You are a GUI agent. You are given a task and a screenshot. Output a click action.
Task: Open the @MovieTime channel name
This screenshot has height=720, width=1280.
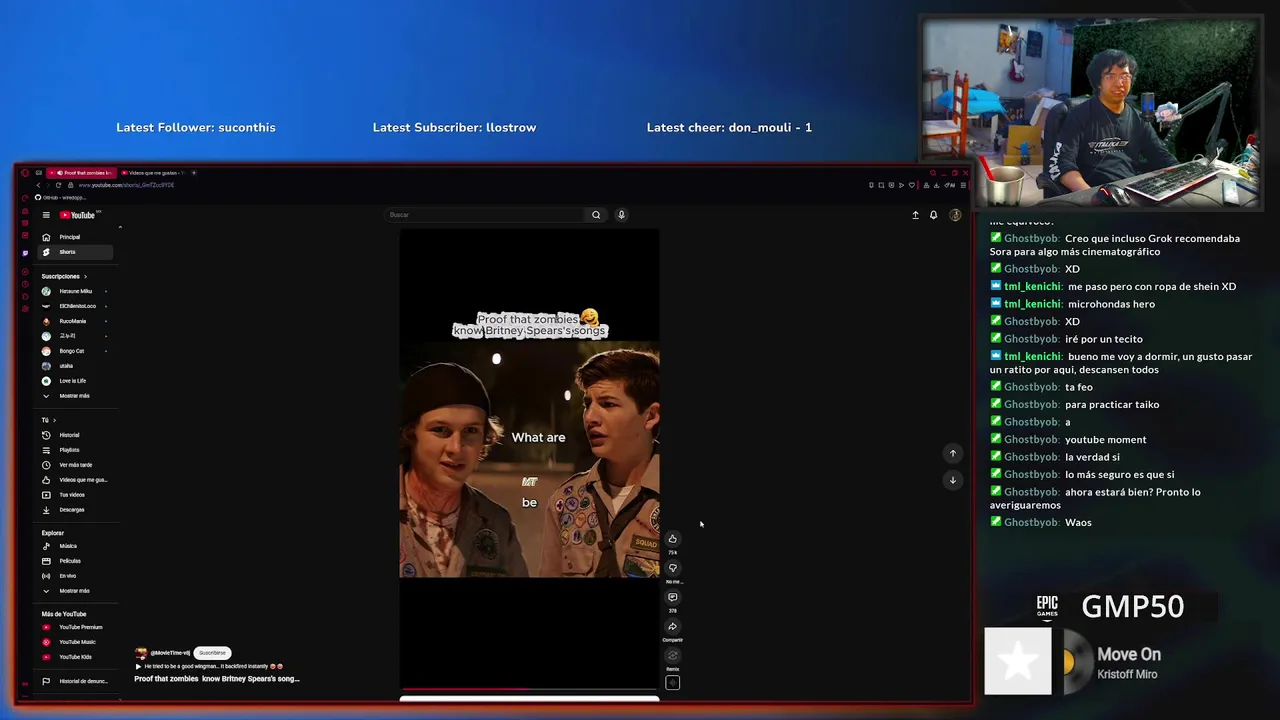point(170,653)
